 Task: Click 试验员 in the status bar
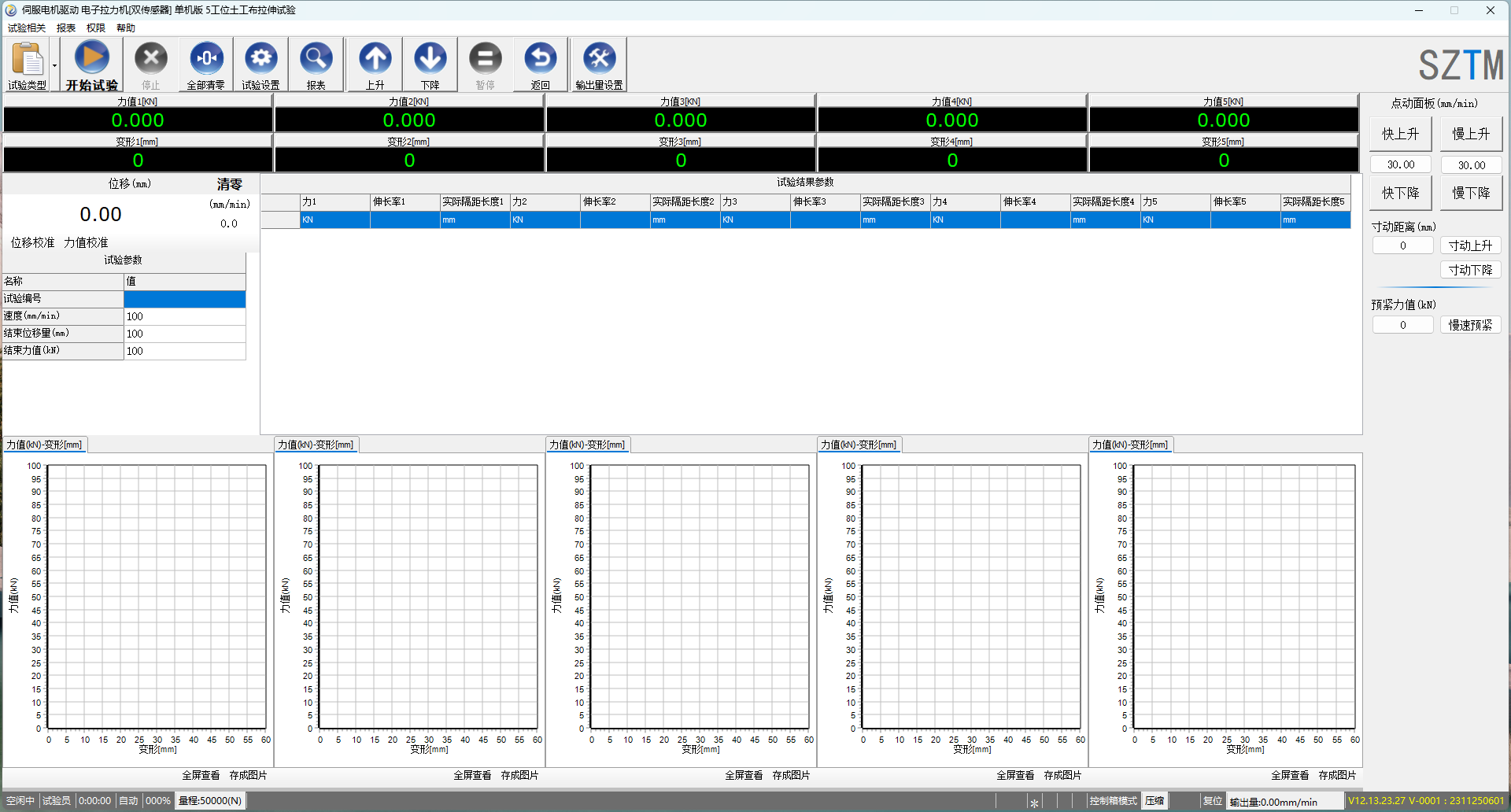pyautogui.click(x=56, y=801)
